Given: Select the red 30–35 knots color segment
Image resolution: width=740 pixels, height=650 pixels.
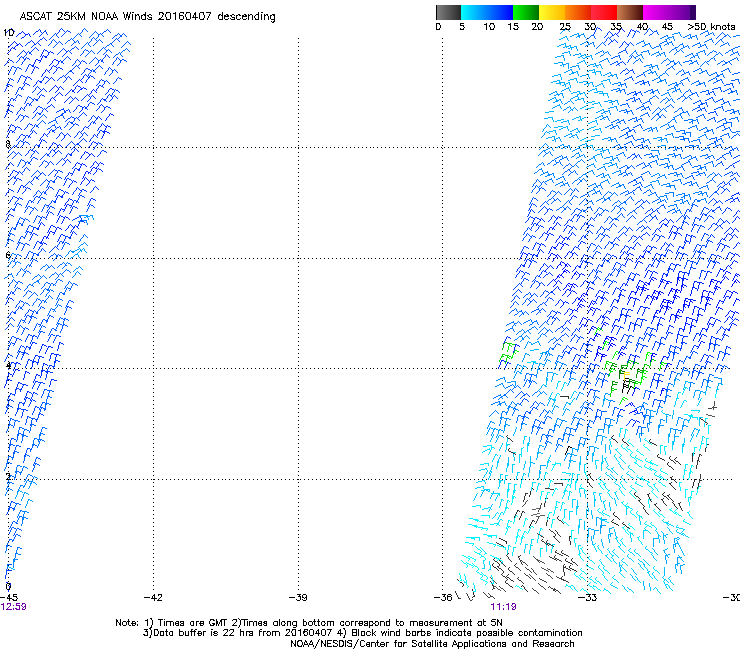Looking at the screenshot, I should (604, 12).
